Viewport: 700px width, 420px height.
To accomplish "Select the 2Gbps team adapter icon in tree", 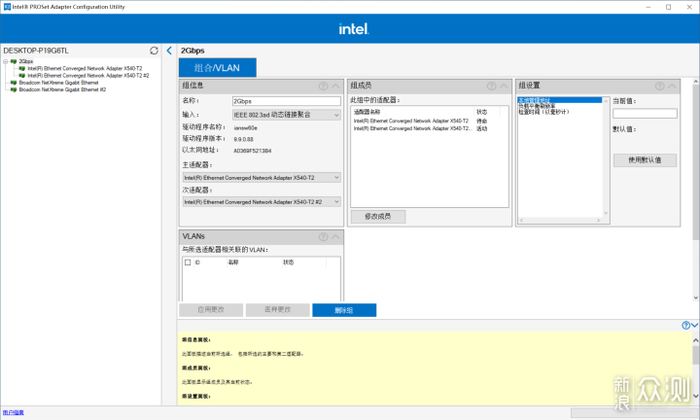I will (14, 61).
